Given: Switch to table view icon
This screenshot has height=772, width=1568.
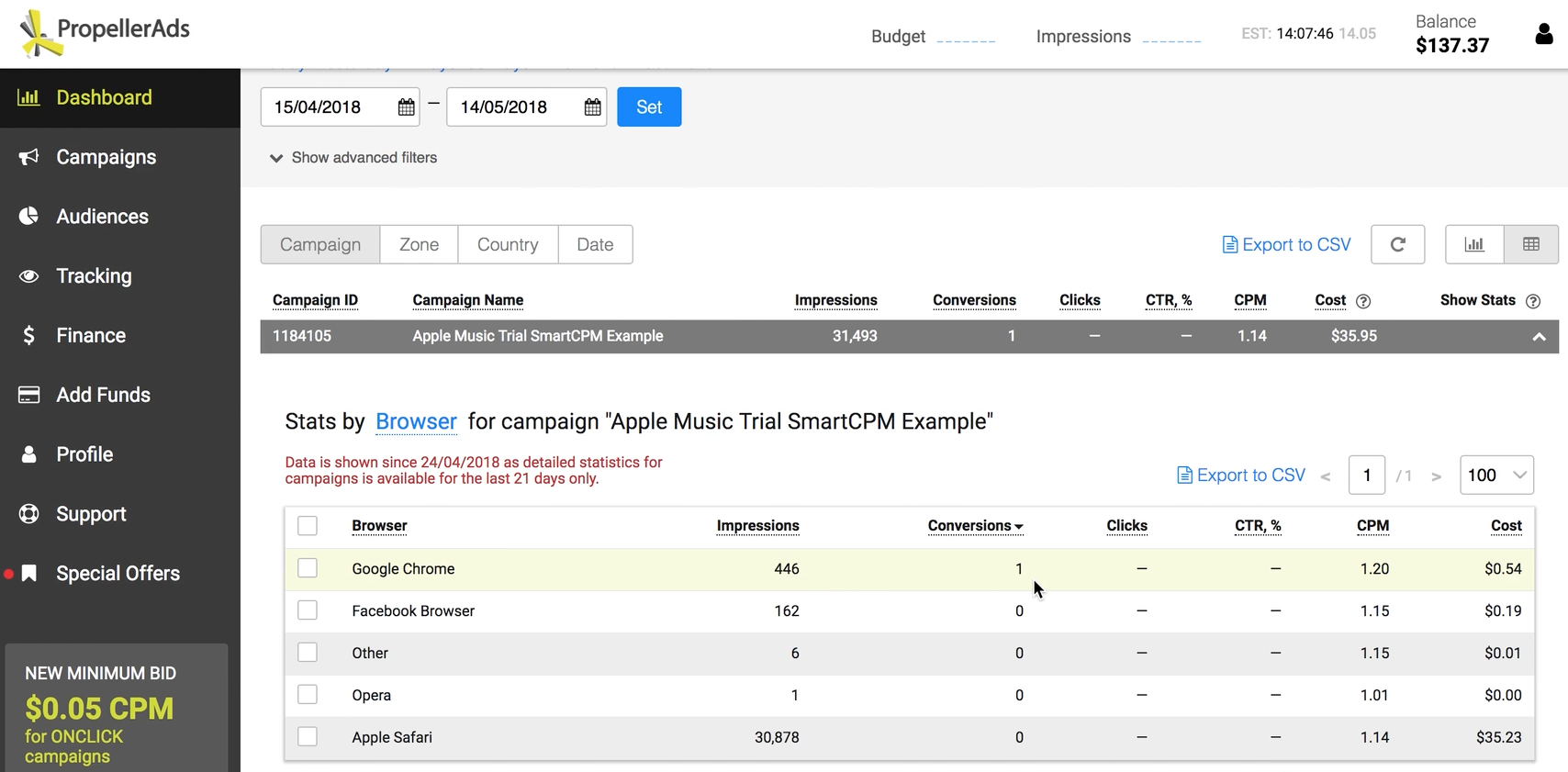Looking at the screenshot, I should point(1531,244).
